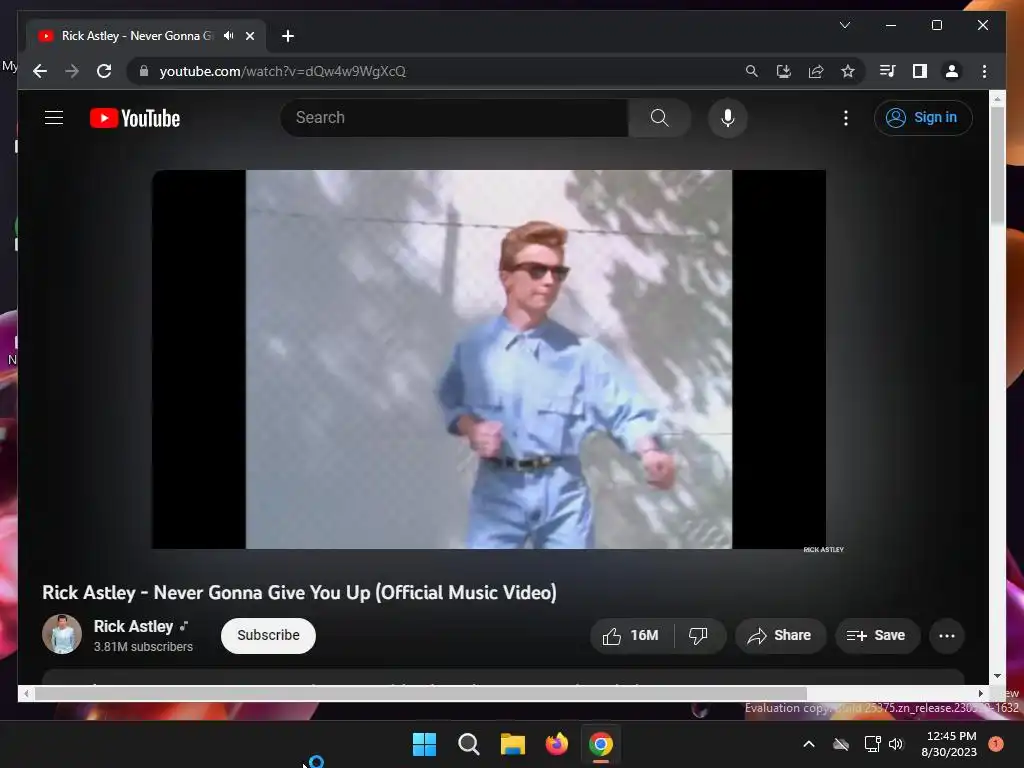Select the Rick Astley - Never Gonna tab
The image size is (1024, 768).
click(x=137, y=36)
